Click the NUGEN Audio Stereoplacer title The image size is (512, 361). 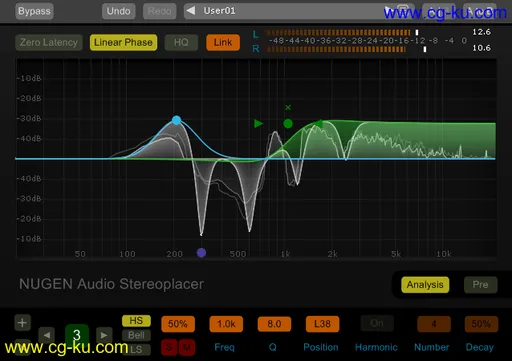111,284
